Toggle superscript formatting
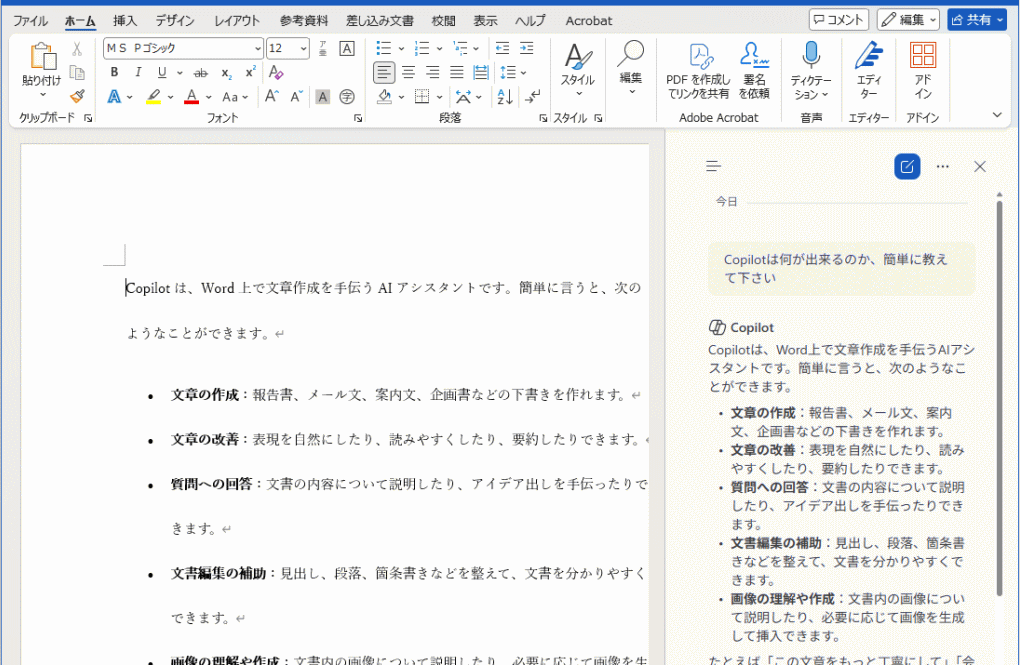The width and height of the screenshot is (1020, 665). (x=250, y=72)
